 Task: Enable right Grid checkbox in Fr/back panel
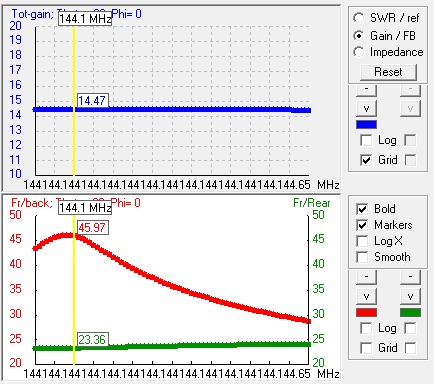pos(410,348)
